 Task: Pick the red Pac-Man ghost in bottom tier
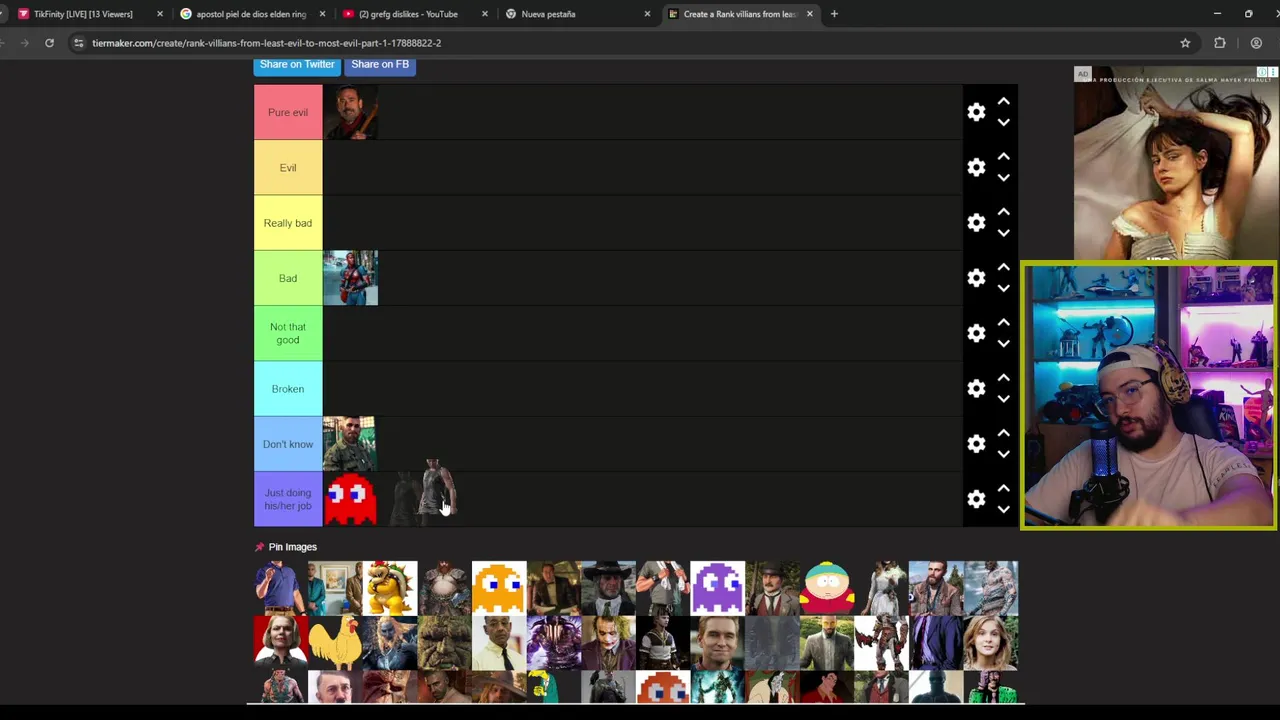(350, 499)
